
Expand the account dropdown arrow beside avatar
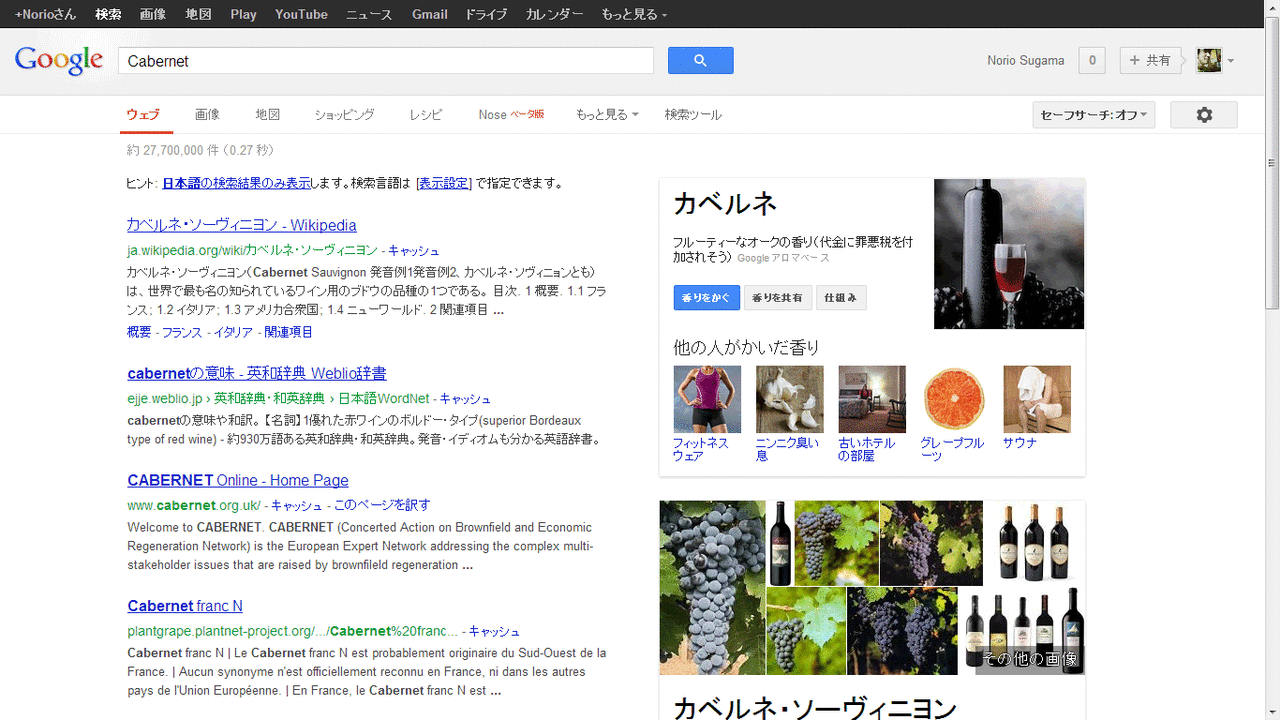[x=1231, y=61]
